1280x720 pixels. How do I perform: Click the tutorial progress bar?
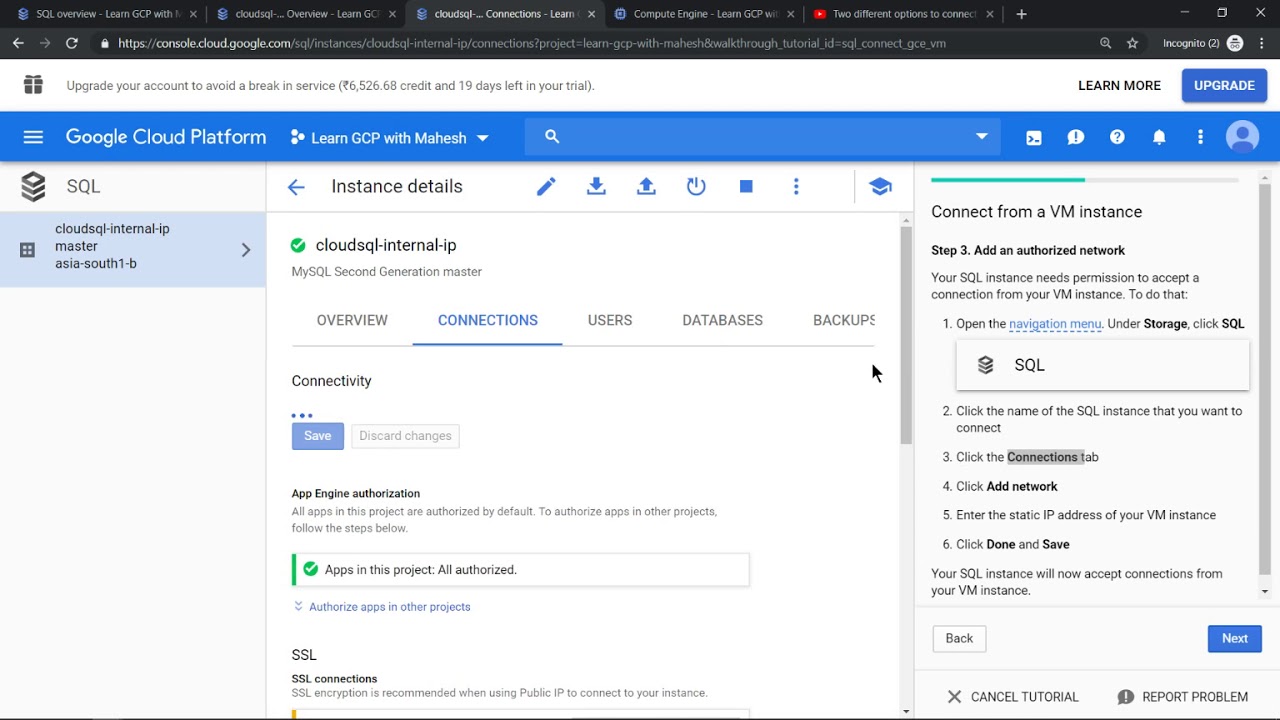click(x=1085, y=180)
